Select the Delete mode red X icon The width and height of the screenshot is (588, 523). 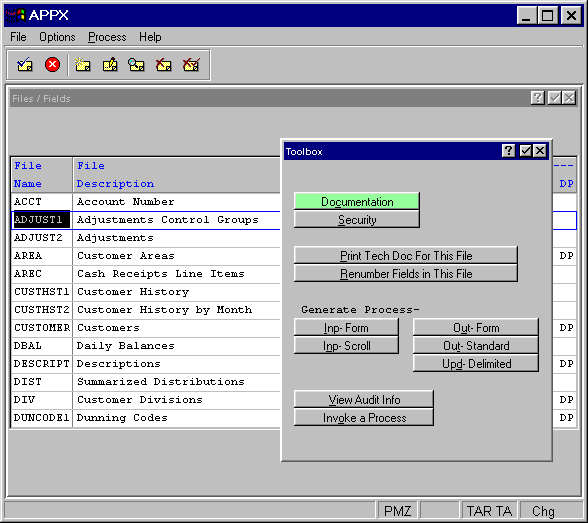pos(164,65)
